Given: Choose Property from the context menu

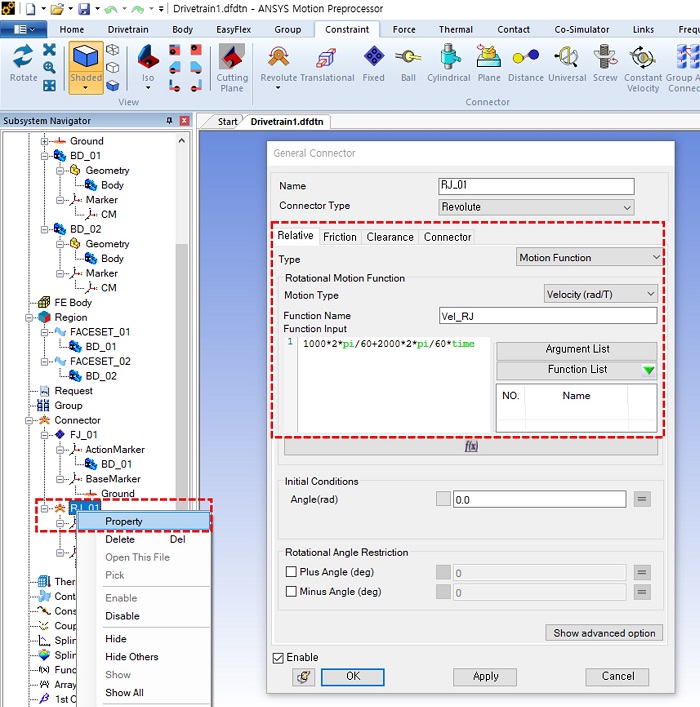Looking at the screenshot, I should pos(144,521).
